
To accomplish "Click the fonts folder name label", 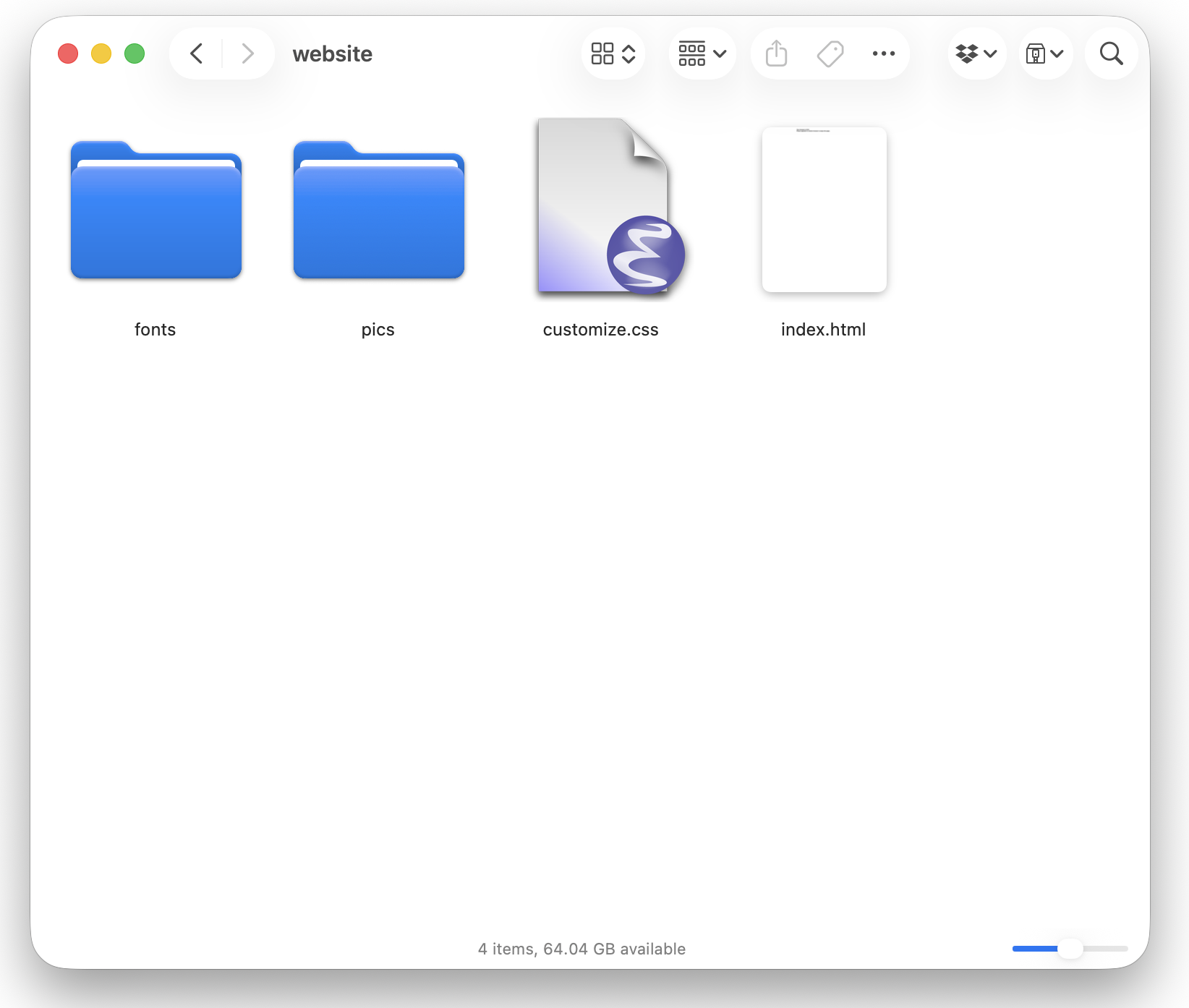I will pos(155,330).
